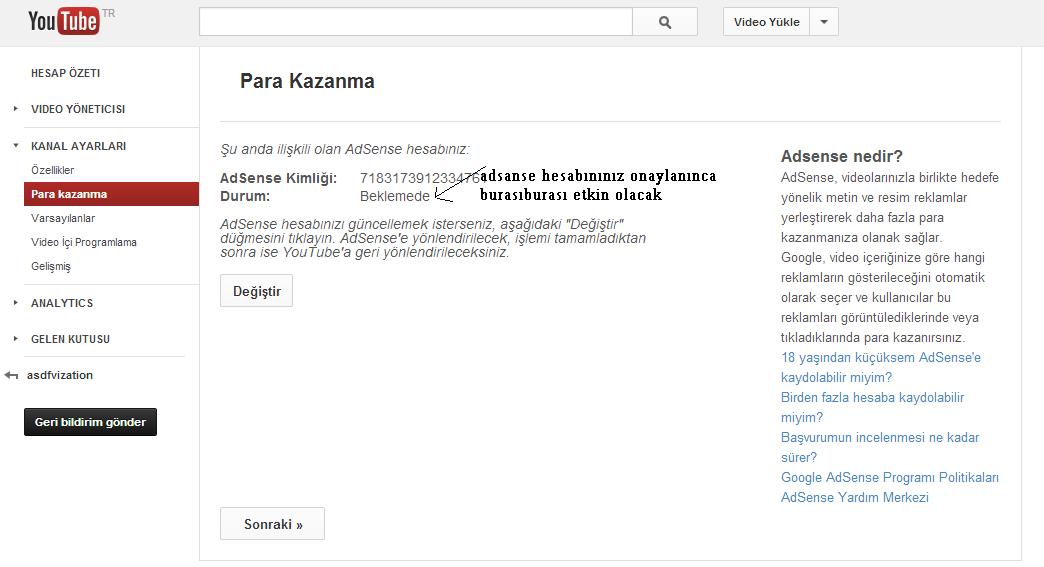Select the Para kazanma sidebar item
Viewport: 1044px width, 567px height.
[x=111, y=194]
